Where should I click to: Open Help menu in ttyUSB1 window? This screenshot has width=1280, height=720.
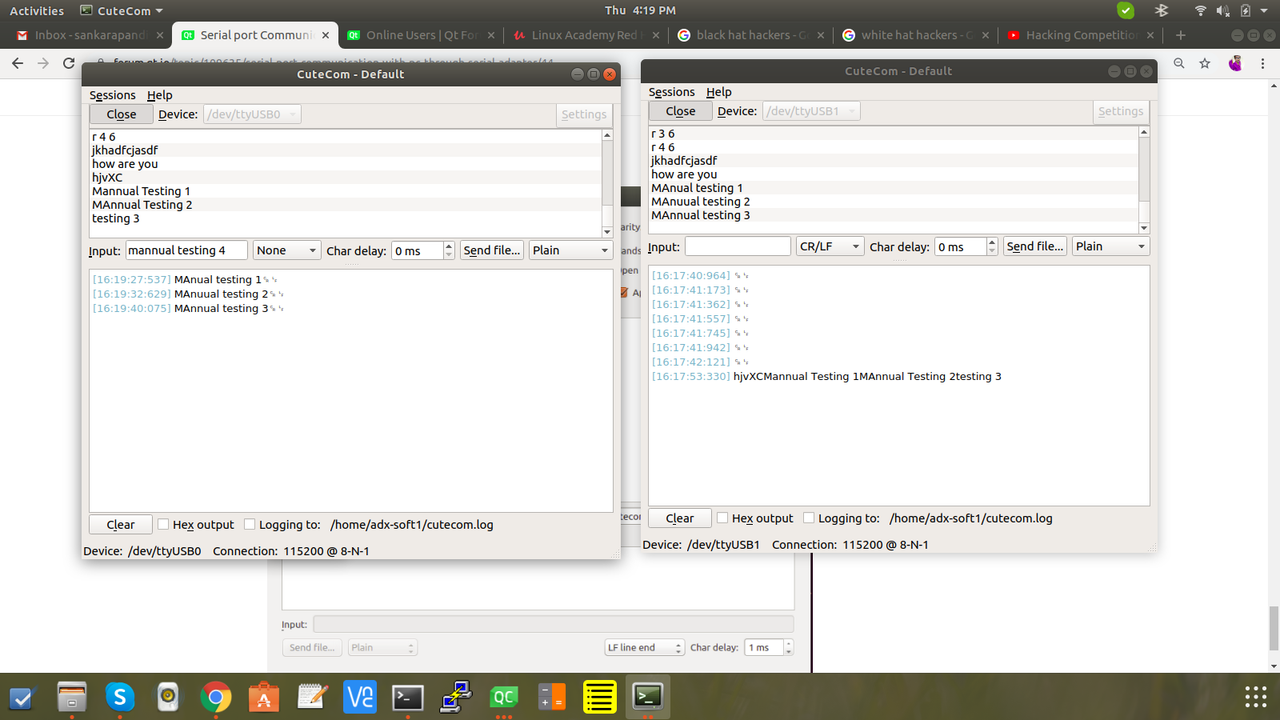[719, 92]
